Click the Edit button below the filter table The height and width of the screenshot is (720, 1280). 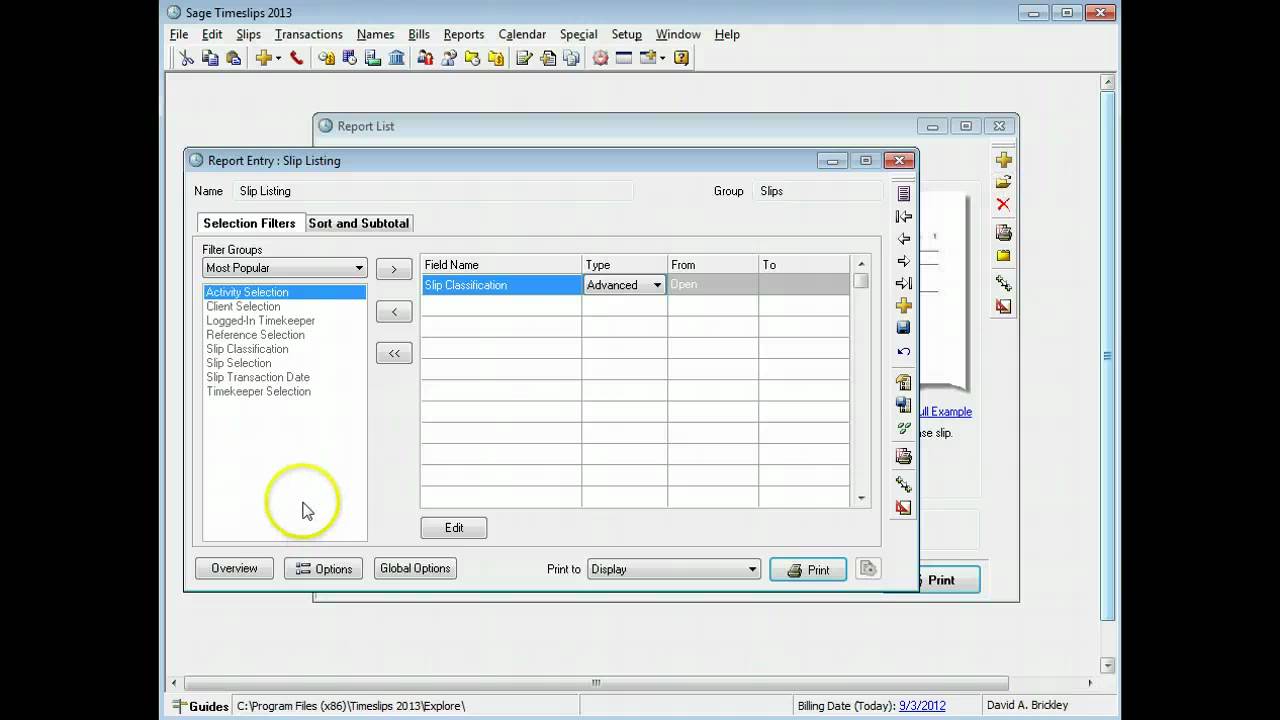[454, 527]
